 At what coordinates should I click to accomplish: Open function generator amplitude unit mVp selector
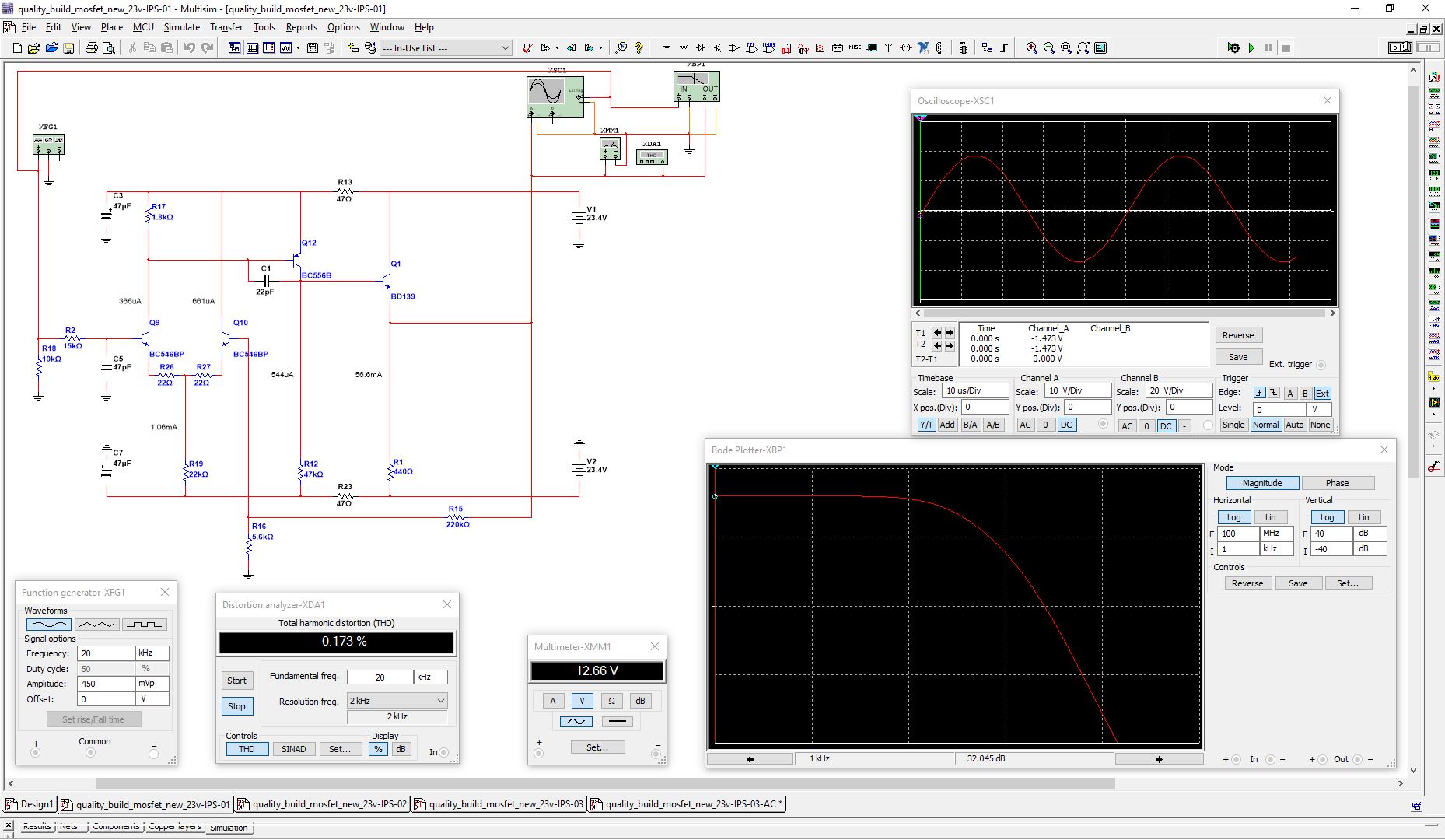pos(152,684)
